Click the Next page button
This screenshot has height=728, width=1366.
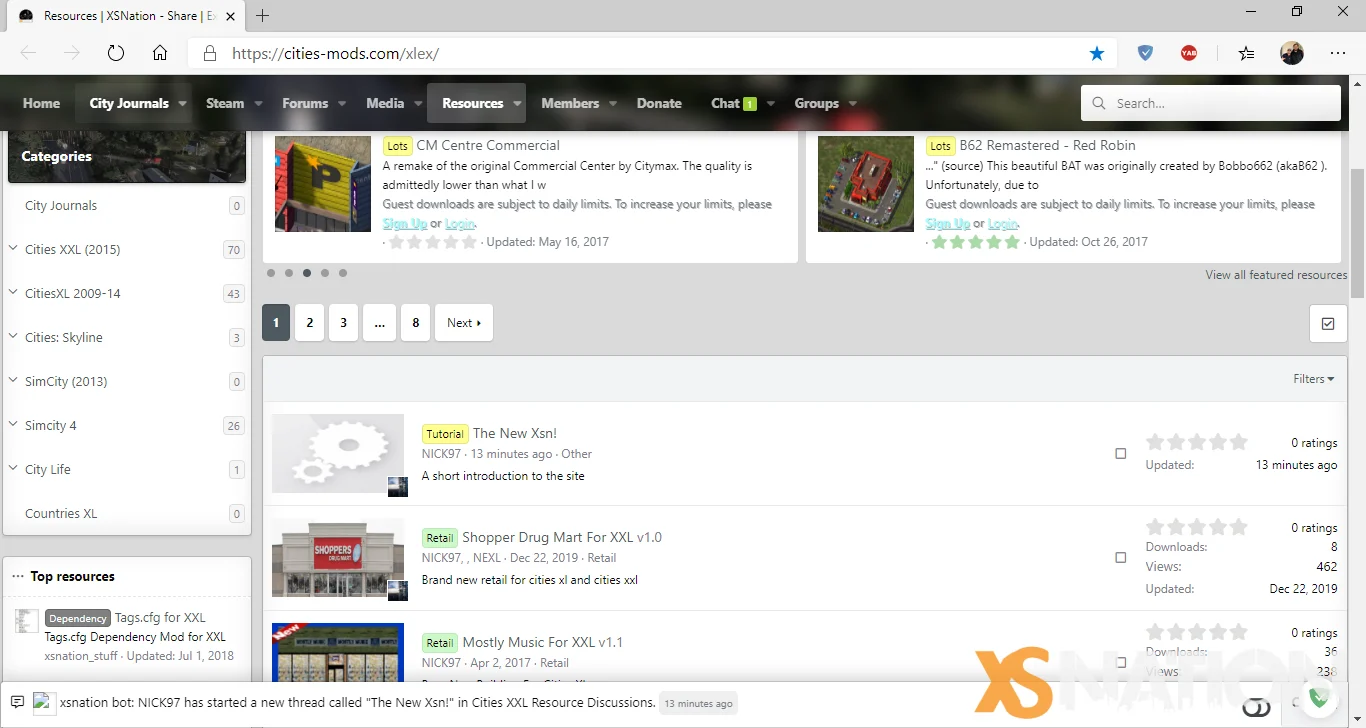tap(464, 323)
